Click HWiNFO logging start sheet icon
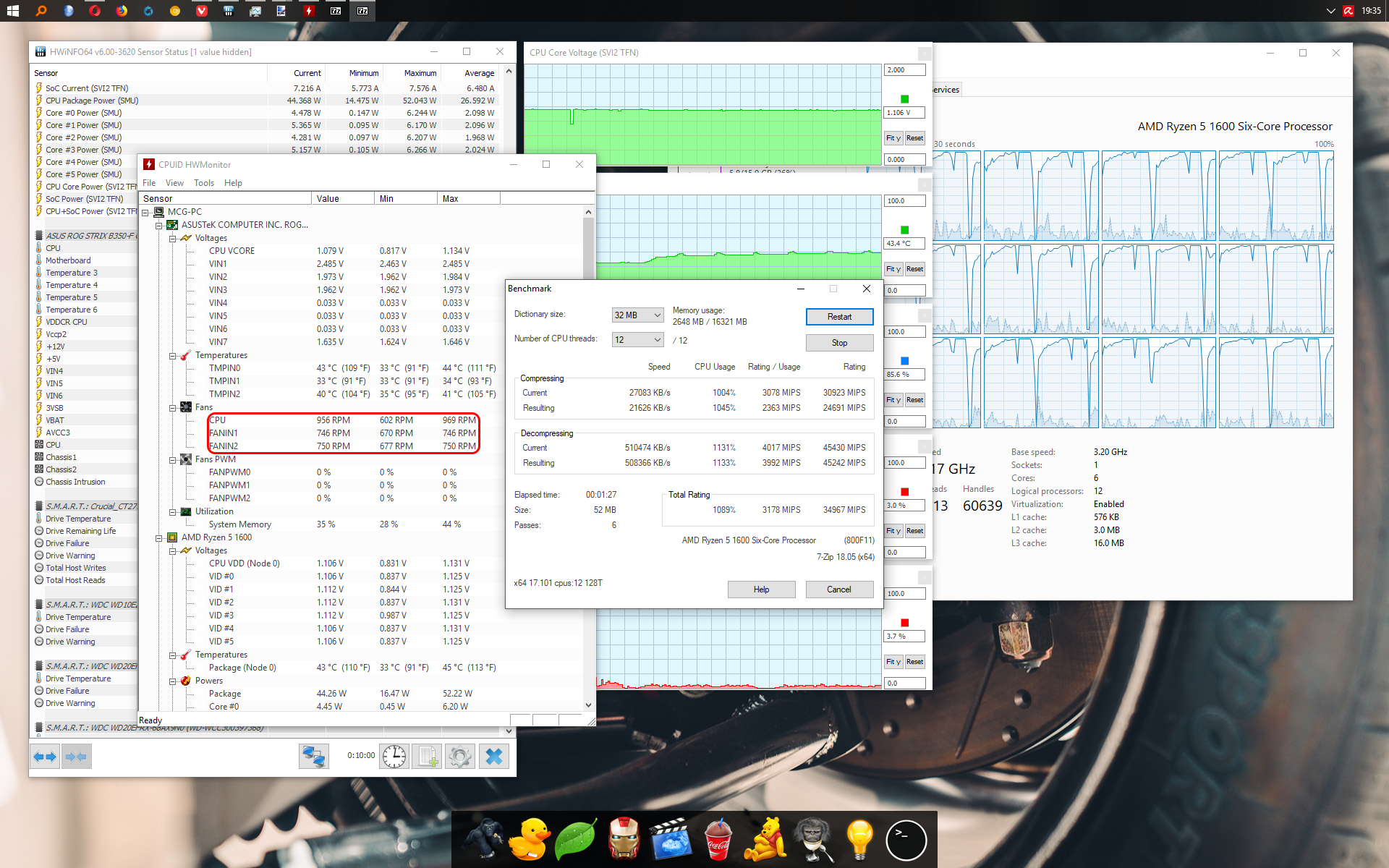Screen dimensions: 1389x868 coord(427,757)
